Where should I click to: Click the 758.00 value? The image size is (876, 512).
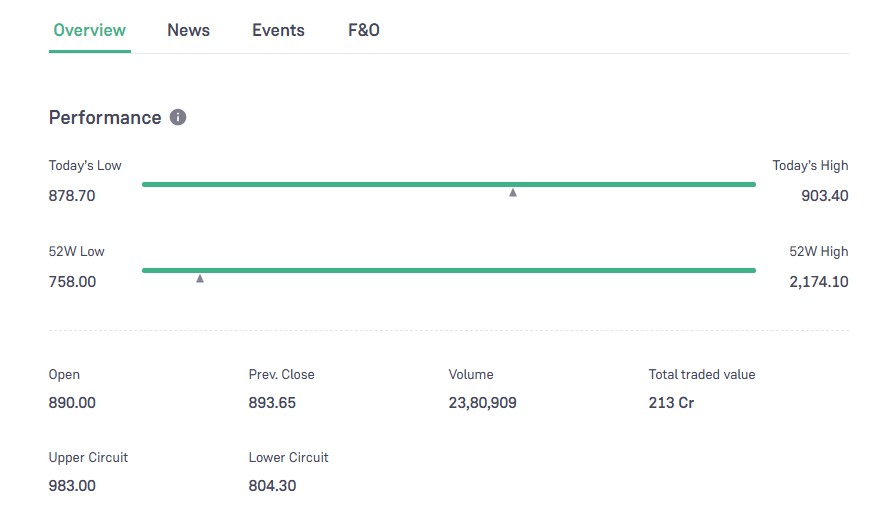[72, 282]
